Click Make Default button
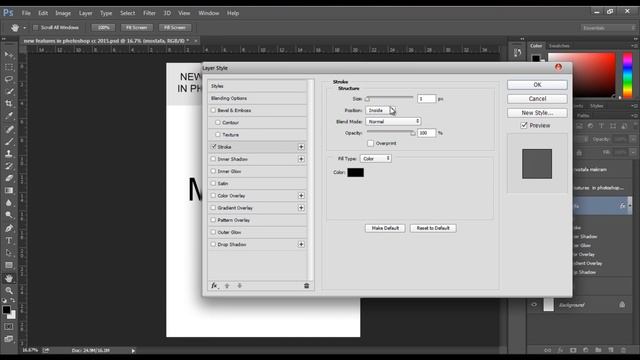 click(385, 228)
